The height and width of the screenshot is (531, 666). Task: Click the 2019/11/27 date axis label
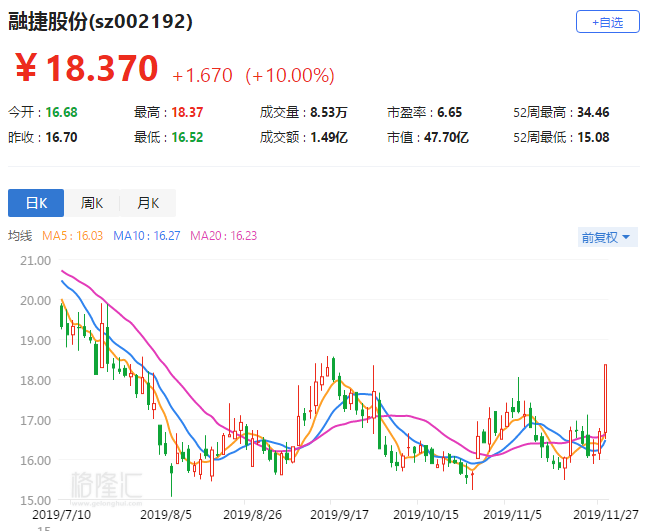[606, 514]
